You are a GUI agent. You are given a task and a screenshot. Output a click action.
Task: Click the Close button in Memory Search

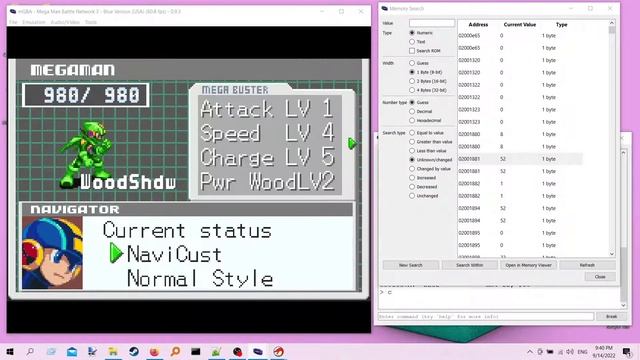[x=600, y=277]
